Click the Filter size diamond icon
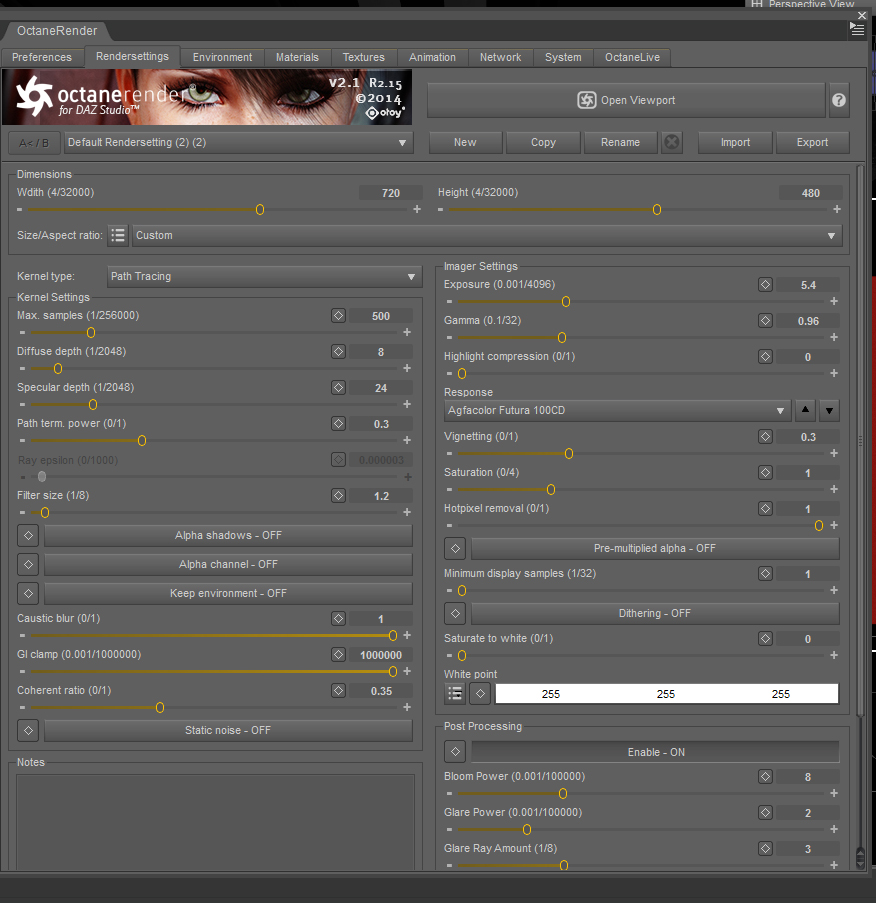Screen dimensions: 876x903 (338, 496)
